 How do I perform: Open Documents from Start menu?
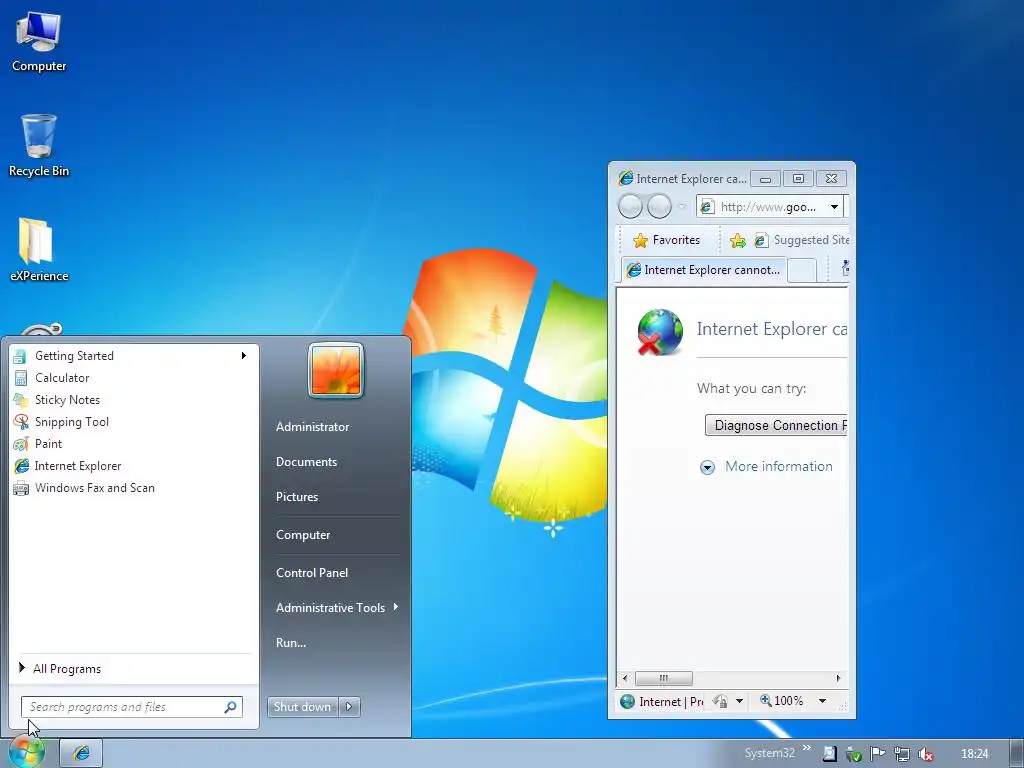(x=306, y=462)
